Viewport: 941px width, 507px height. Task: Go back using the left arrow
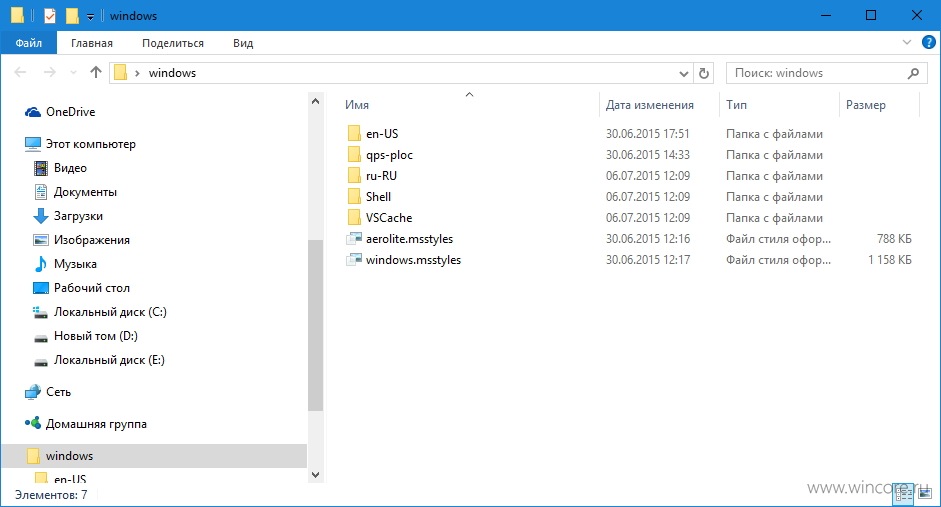coord(20,73)
